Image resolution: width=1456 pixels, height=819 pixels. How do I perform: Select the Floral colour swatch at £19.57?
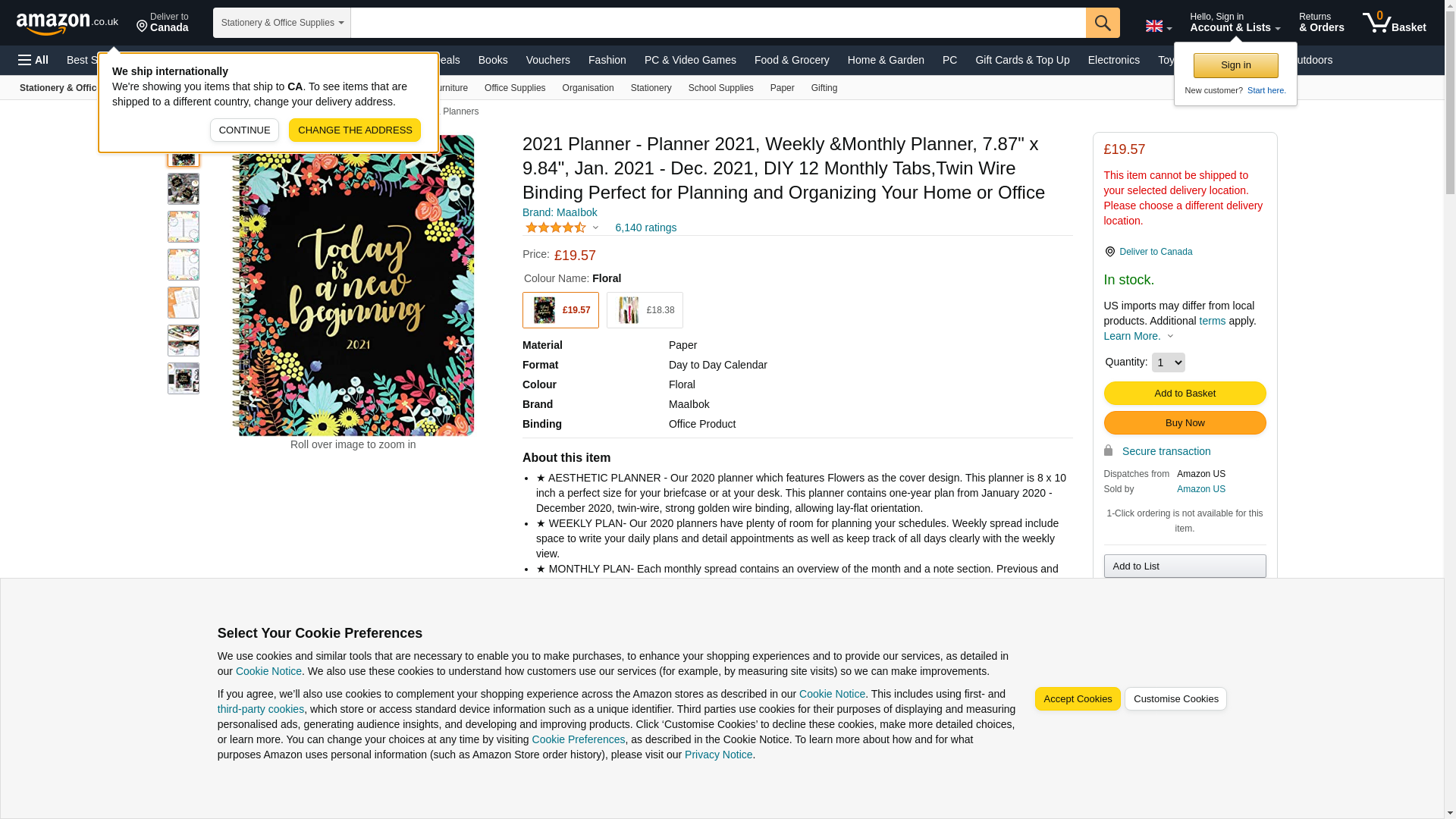click(x=560, y=310)
